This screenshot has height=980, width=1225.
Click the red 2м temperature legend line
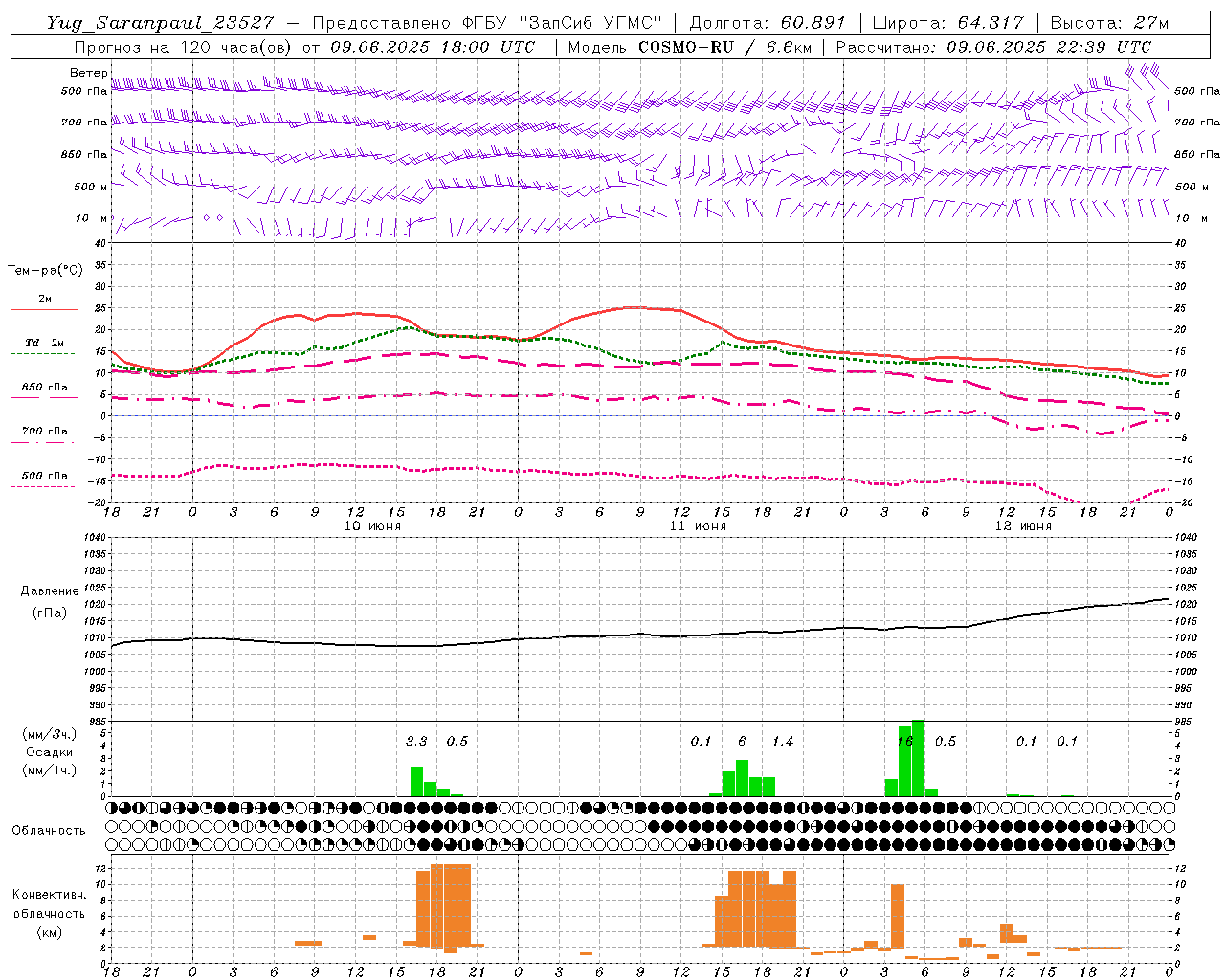coord(44,309)
